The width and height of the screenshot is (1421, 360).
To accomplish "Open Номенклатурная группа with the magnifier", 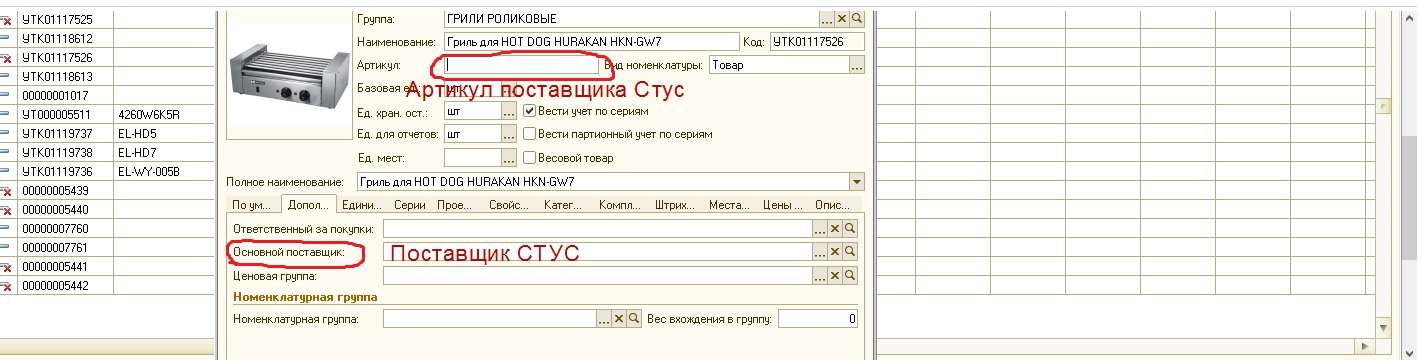I will click(634, 319).
